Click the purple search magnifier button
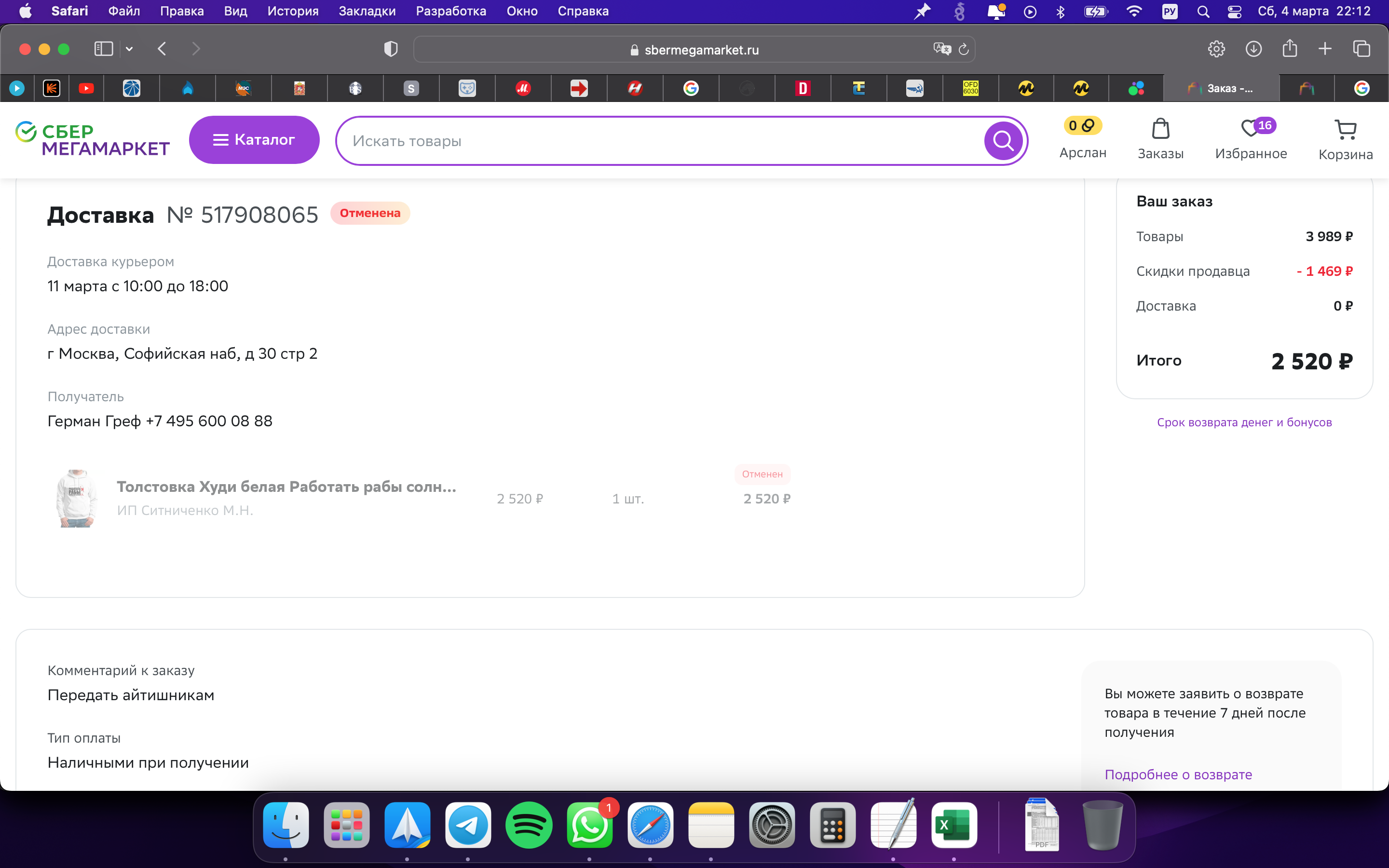 [1003, 141]
